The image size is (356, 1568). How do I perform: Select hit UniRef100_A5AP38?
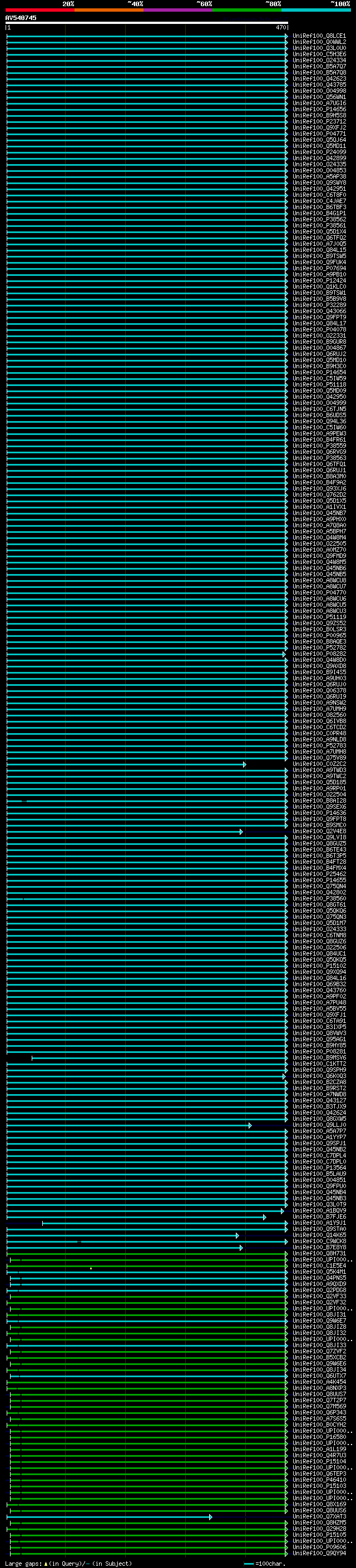(x=319, y=176)
